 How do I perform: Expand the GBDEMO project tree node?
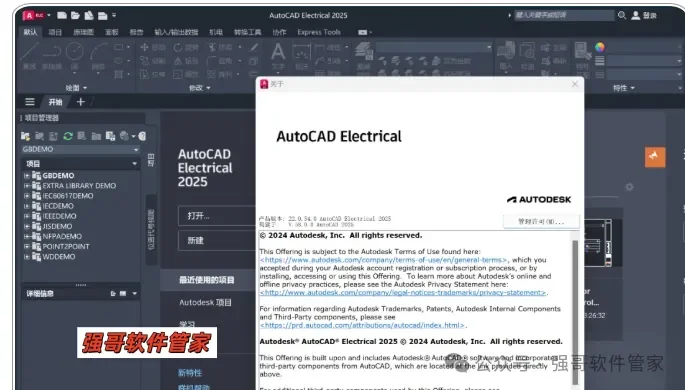(x=27, y=176)
